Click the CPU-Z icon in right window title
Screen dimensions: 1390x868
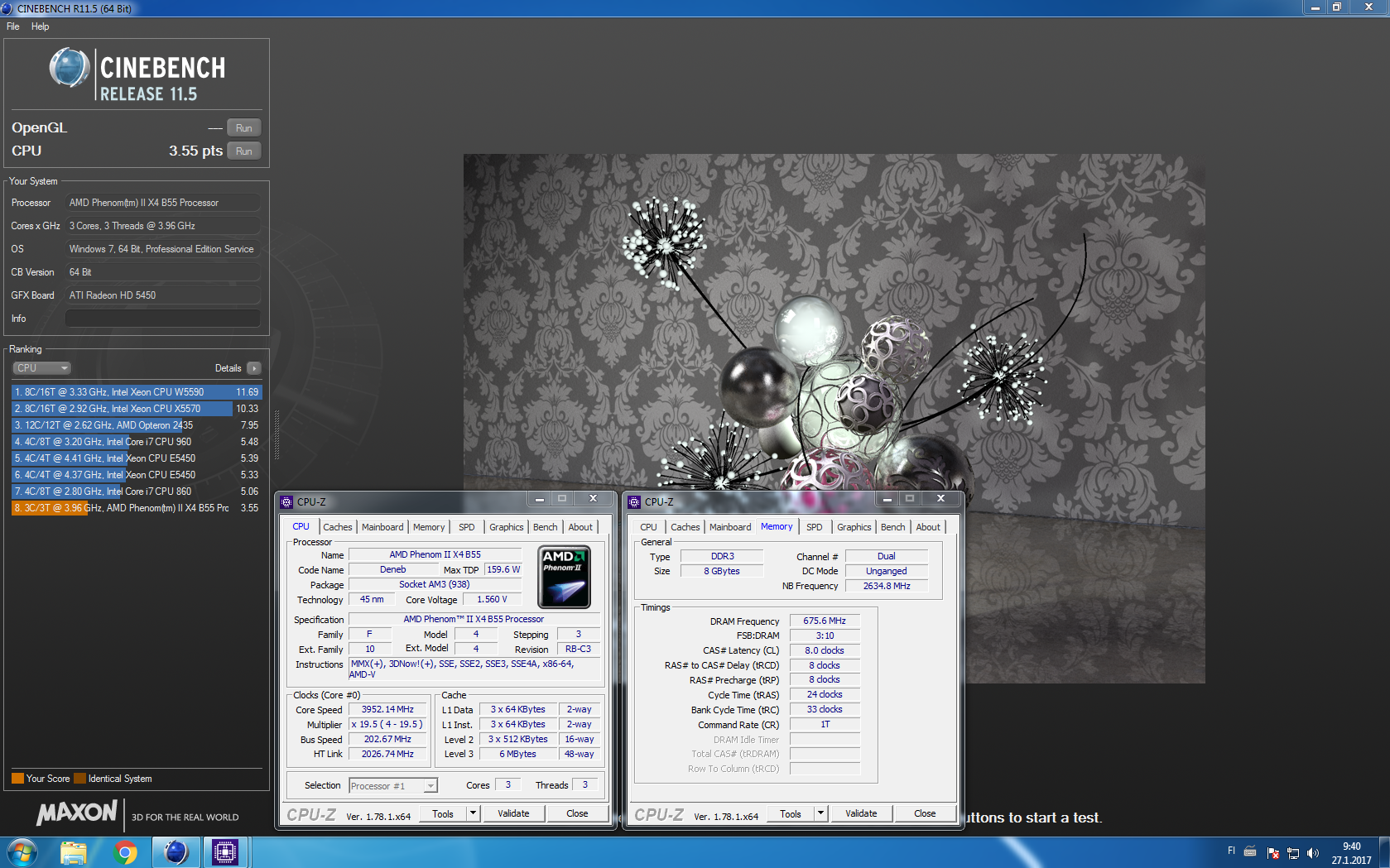pos(635,501)
